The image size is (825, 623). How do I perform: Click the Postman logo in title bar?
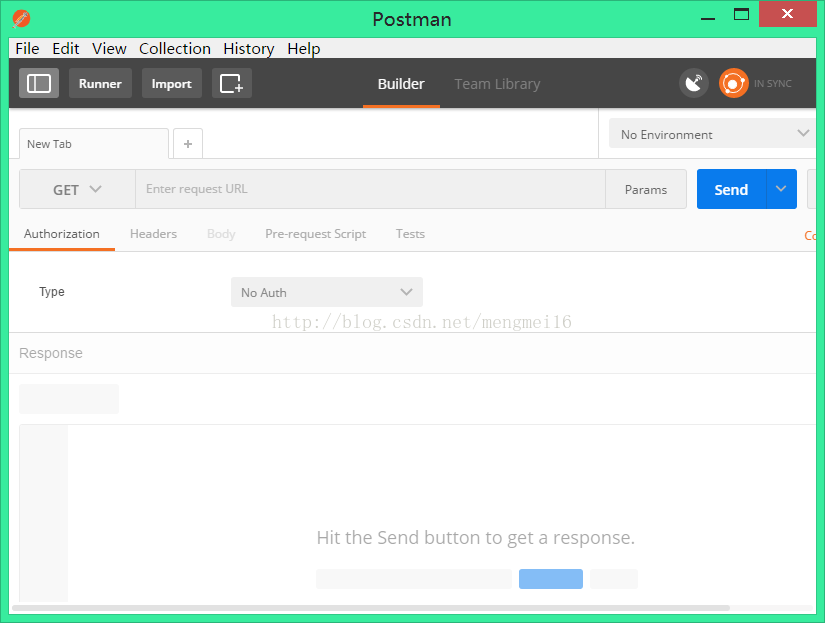point(21,19)
